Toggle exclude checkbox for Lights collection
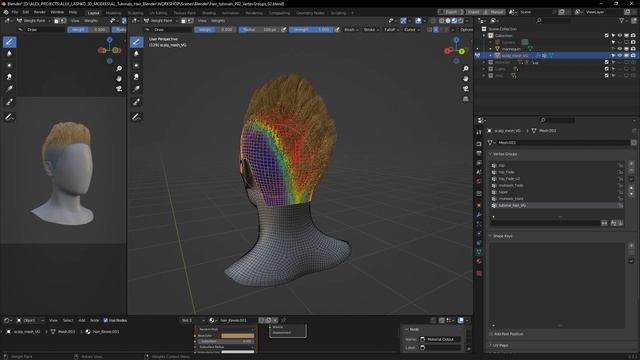Image resolution: width=640 pixels, height=360 pixels. [607, 69]
